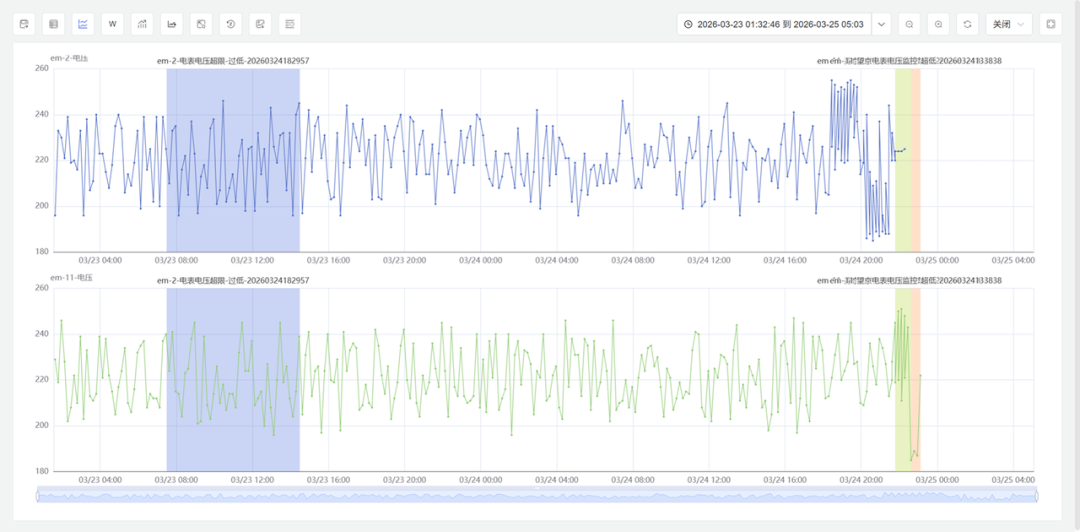Viewport: 1080px width, 532px height.
Task: Click the chart export arrow icon
Action: click(172, 24)
